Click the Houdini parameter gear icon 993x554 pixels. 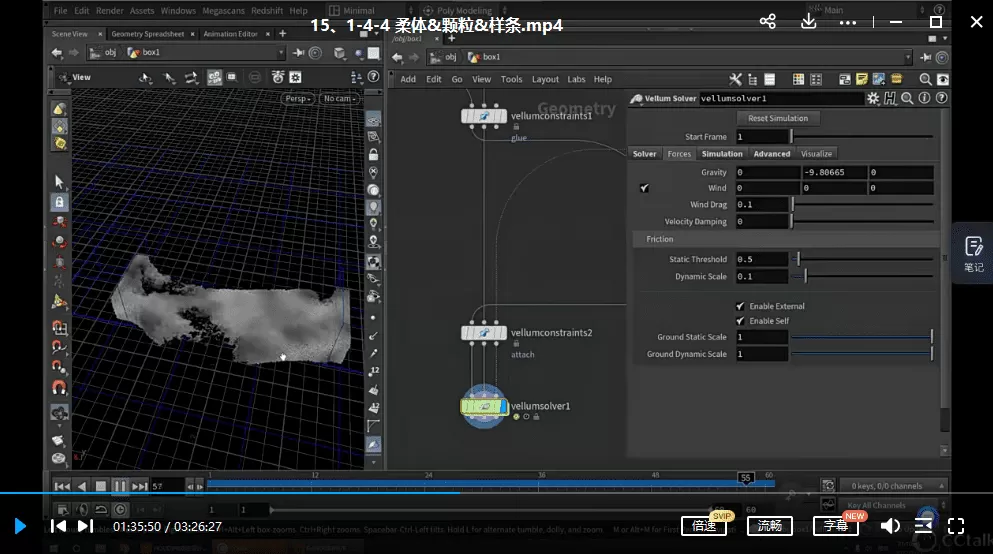tap(873, 98)
